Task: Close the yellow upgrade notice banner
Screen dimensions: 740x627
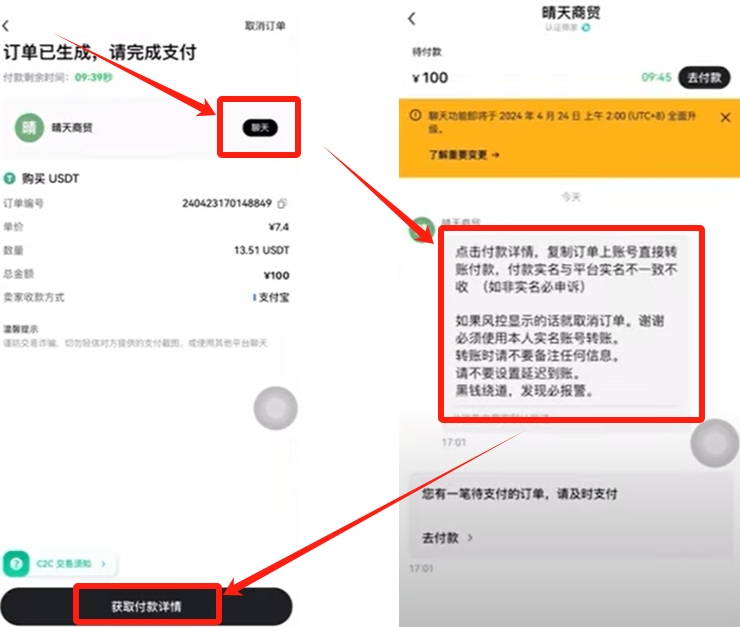Action: tap(725, 117)
